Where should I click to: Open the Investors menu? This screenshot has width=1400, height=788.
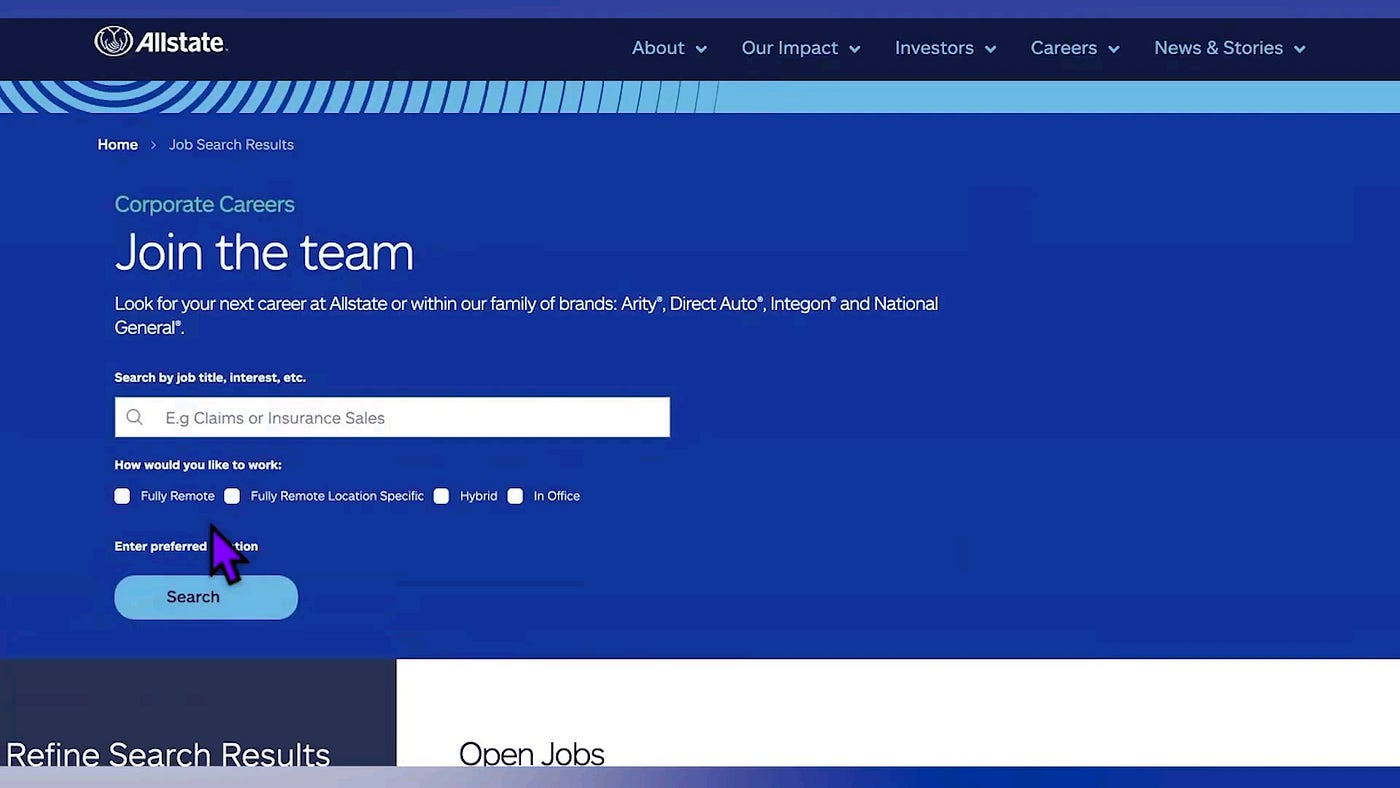(934, 48)
